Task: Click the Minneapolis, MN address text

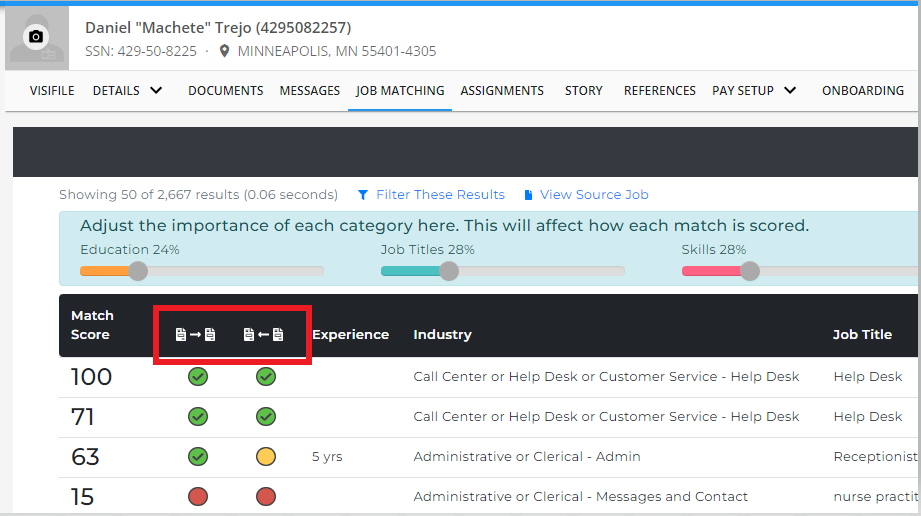Action: 337,51
